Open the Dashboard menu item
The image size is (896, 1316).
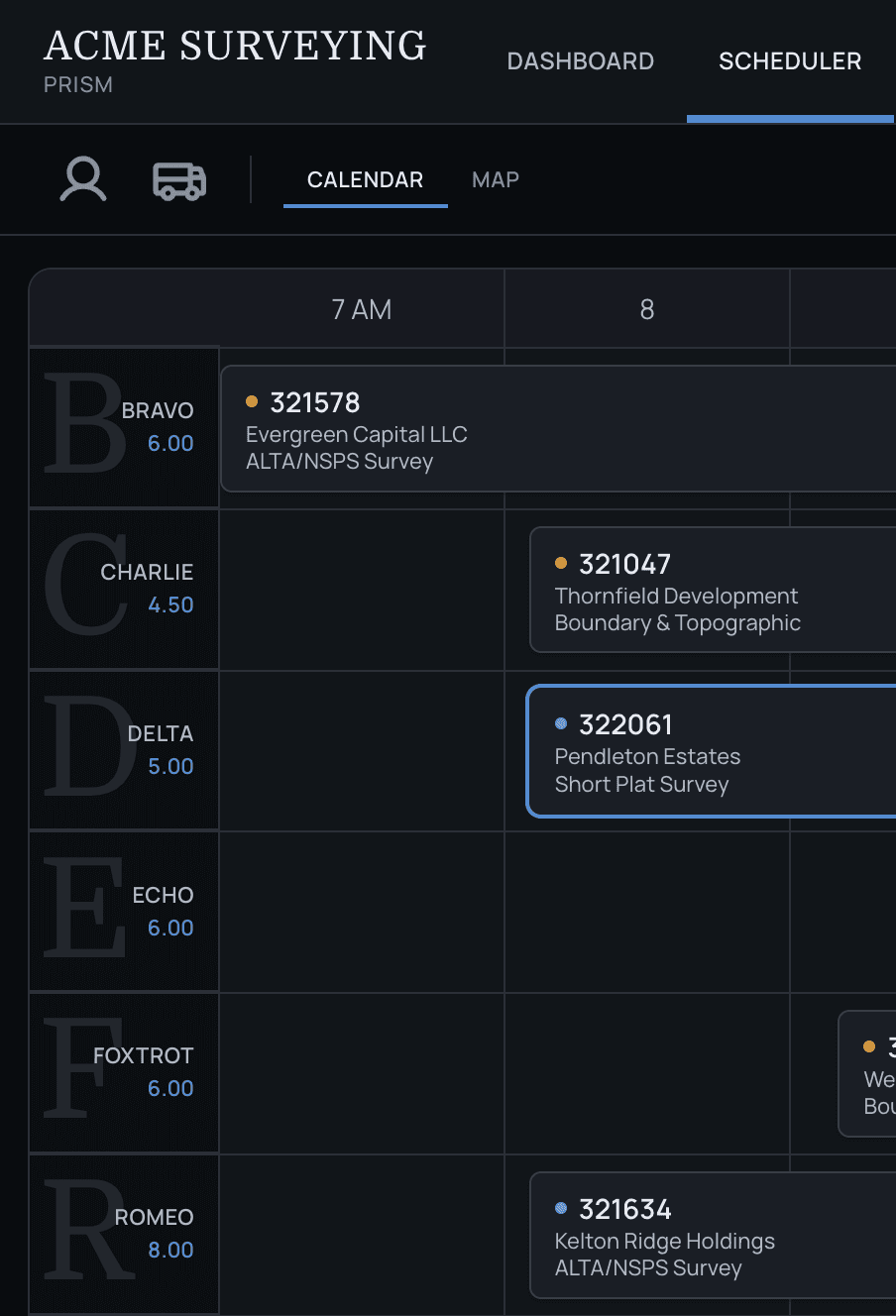pos(581,61)
